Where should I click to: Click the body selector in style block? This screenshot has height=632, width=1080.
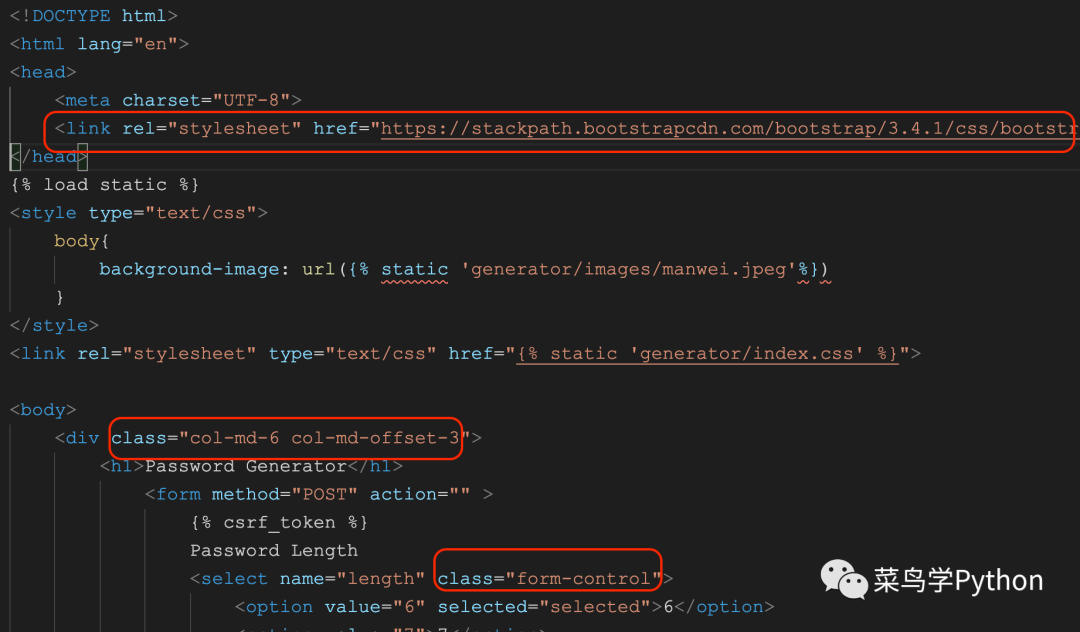click(76, 241)
